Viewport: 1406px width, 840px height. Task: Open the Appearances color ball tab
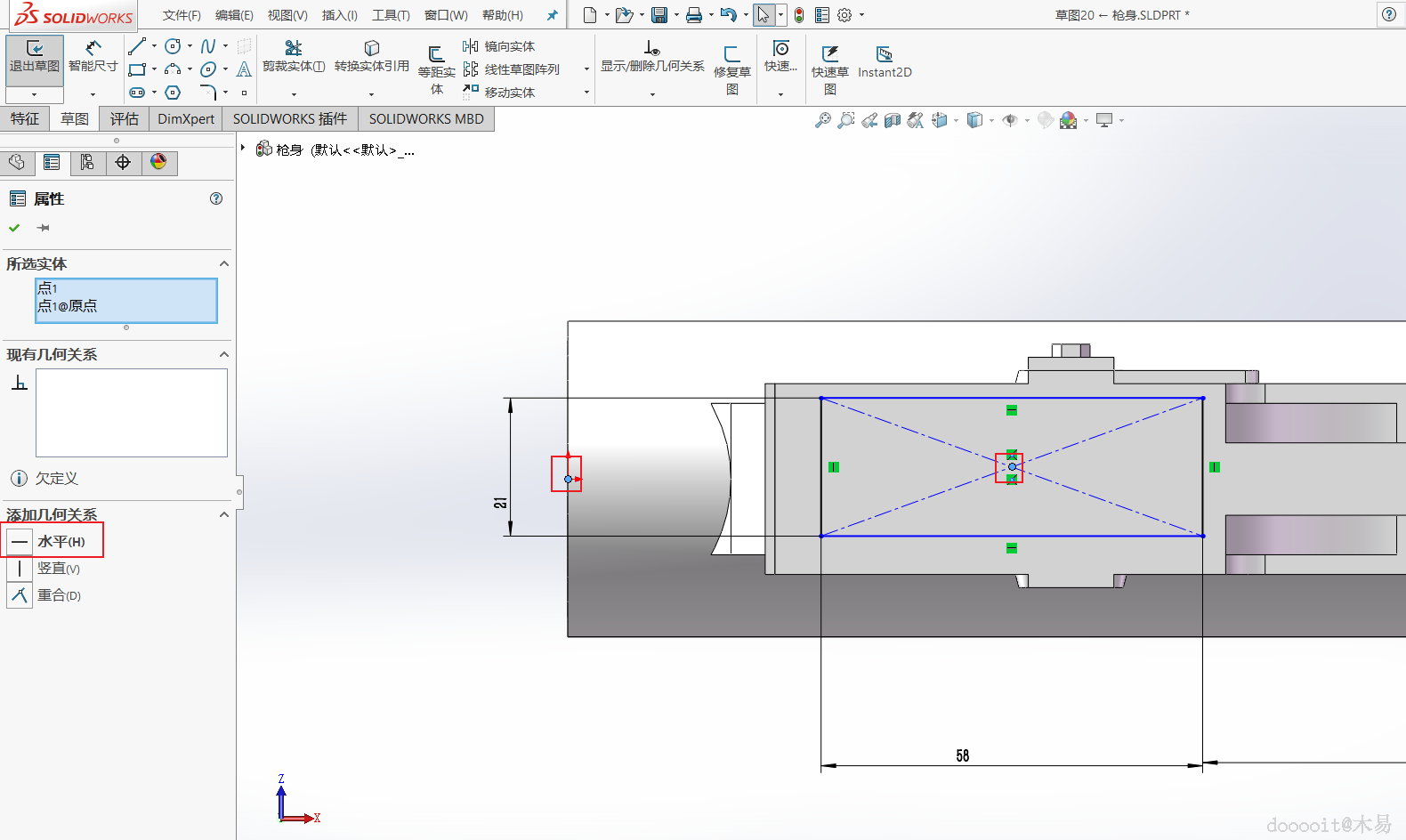(158, 162)
